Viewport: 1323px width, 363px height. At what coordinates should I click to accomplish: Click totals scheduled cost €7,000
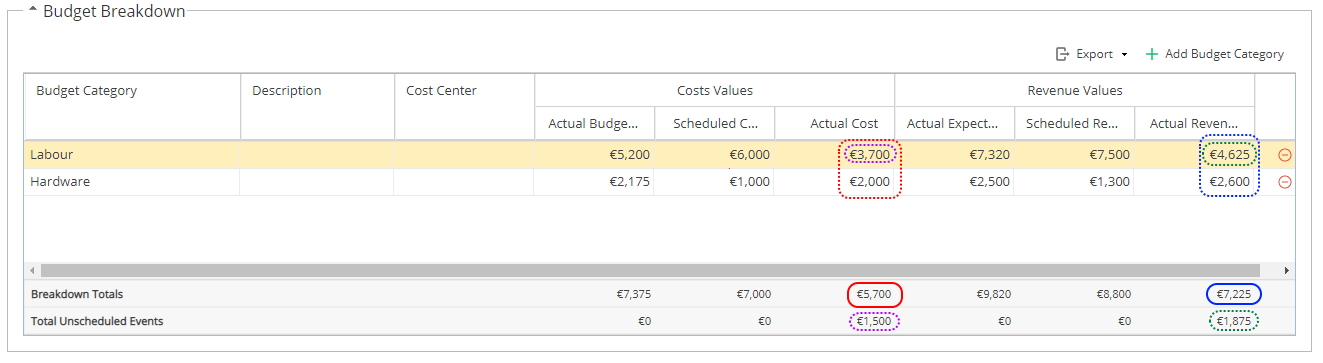pos(753,295)
